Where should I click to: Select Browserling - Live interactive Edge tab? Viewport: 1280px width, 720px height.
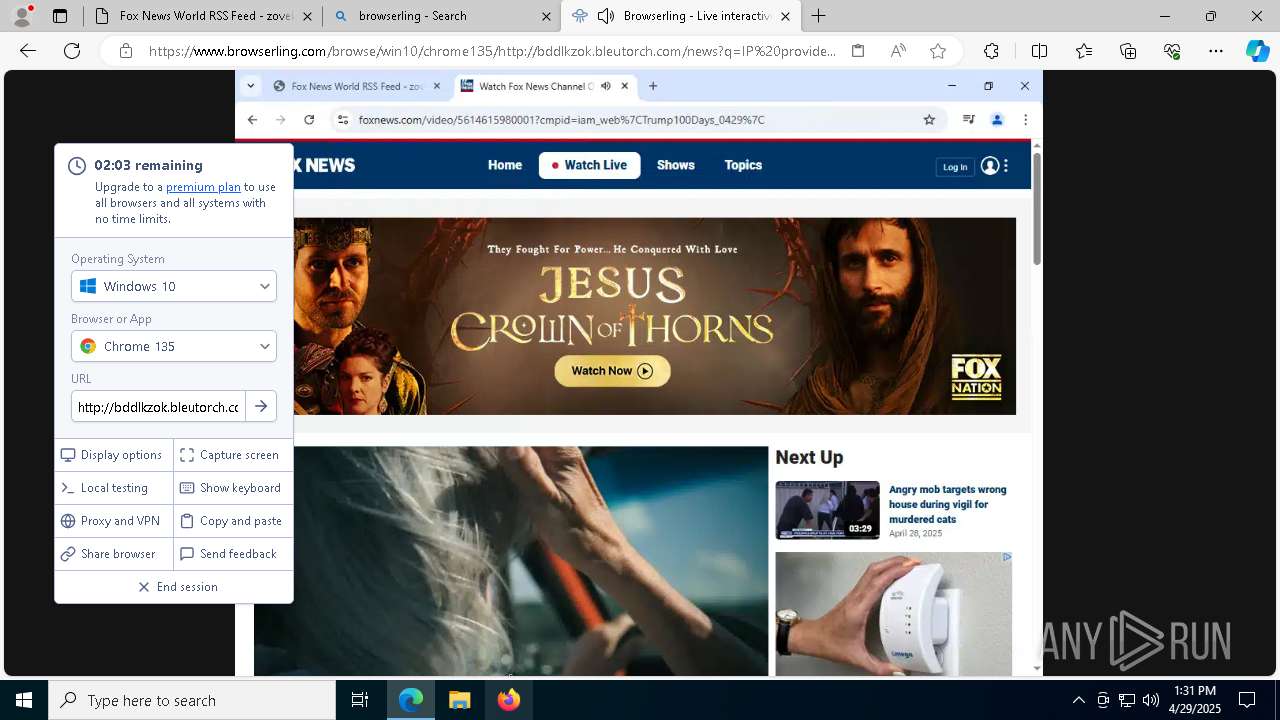tap(680, 16)
